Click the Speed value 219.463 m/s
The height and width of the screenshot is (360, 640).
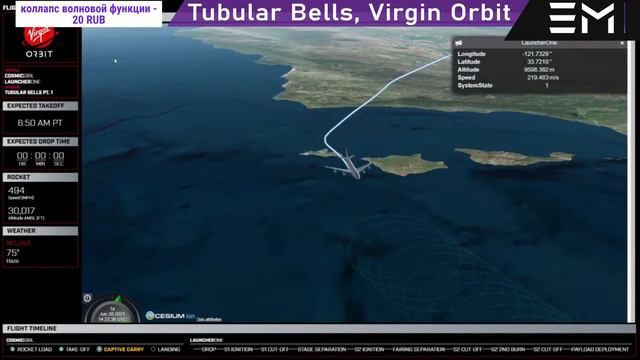(543, 78)
